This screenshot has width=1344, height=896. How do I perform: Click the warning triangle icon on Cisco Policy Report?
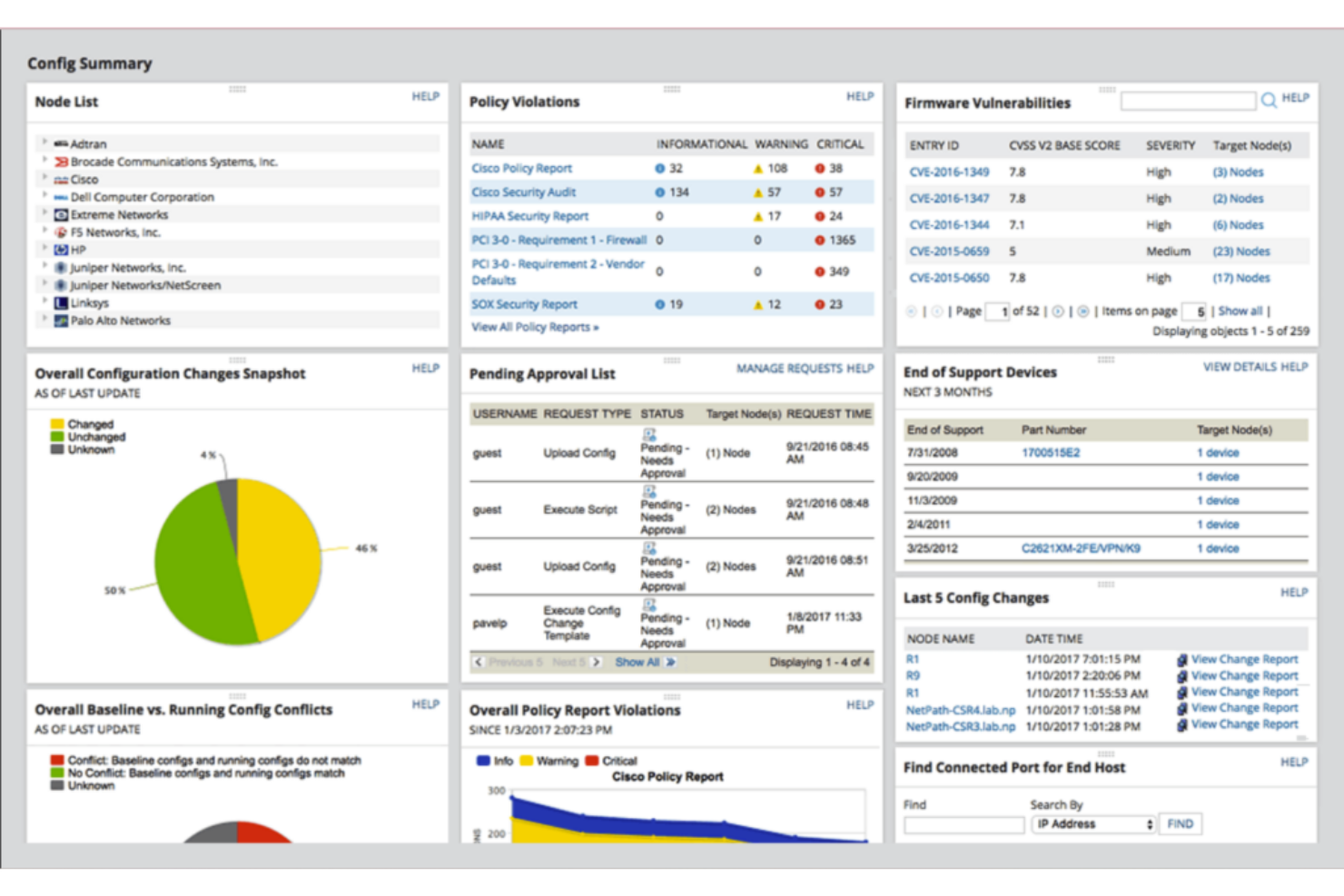click(757, 167)
